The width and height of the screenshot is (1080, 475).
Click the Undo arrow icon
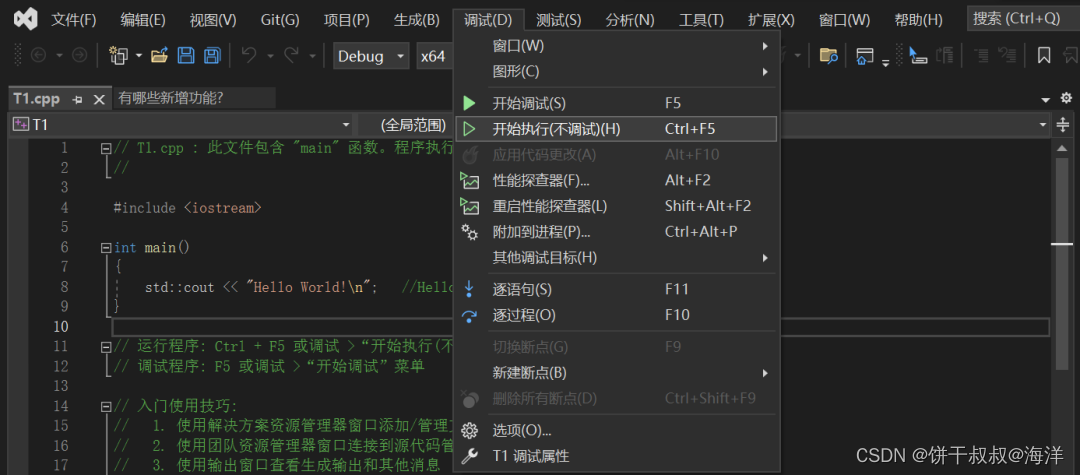(249, 55)
